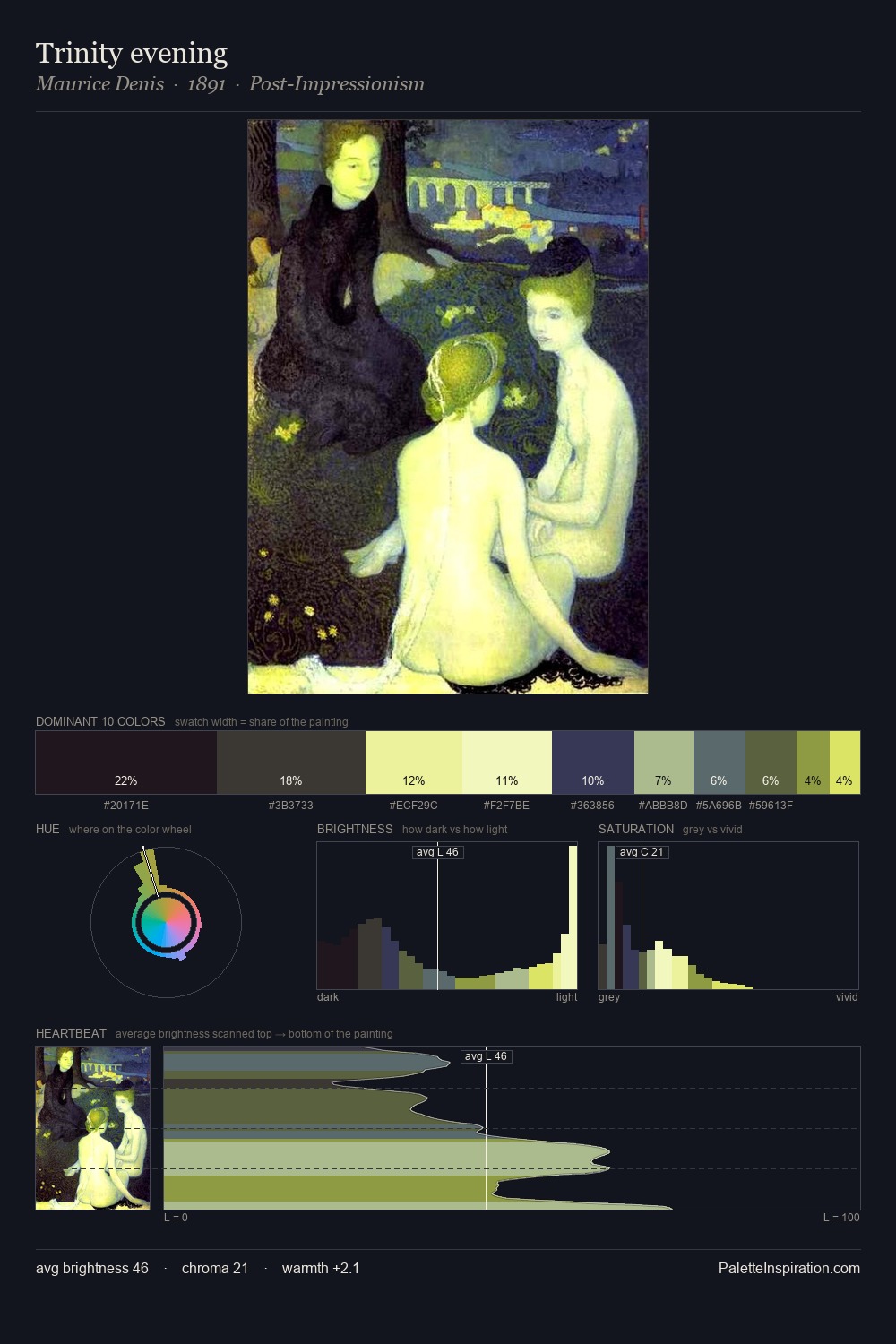Click the HEARTBEAT section heading

pos(71,1033)
